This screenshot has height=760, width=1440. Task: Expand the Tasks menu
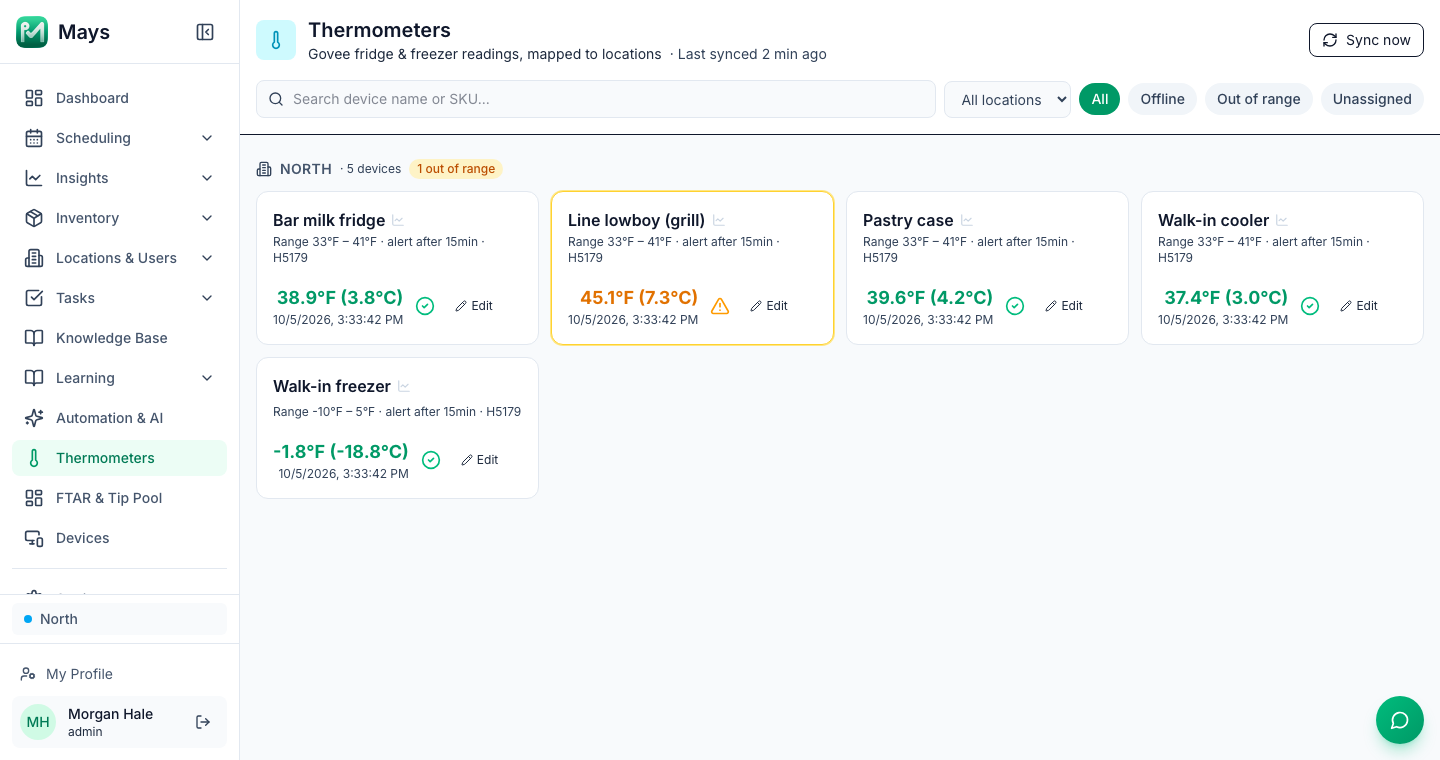tap(120, 298)
